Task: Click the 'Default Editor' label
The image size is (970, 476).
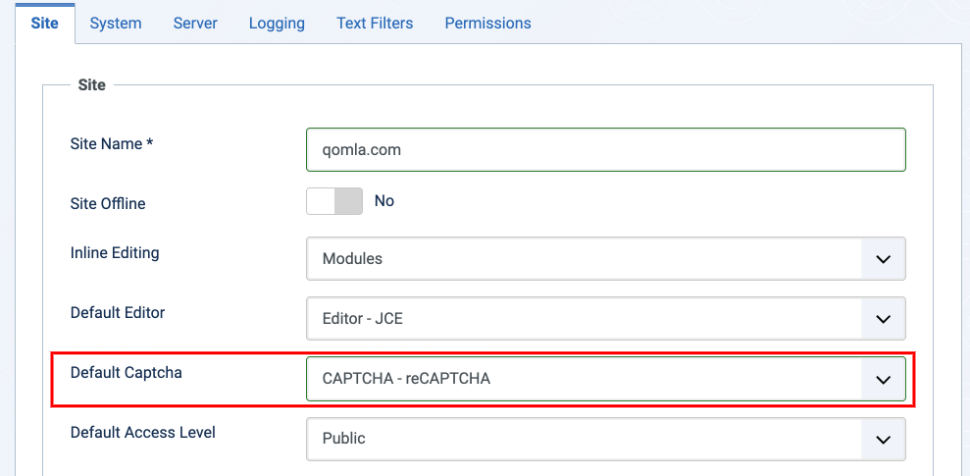Action: coord(118,313)
